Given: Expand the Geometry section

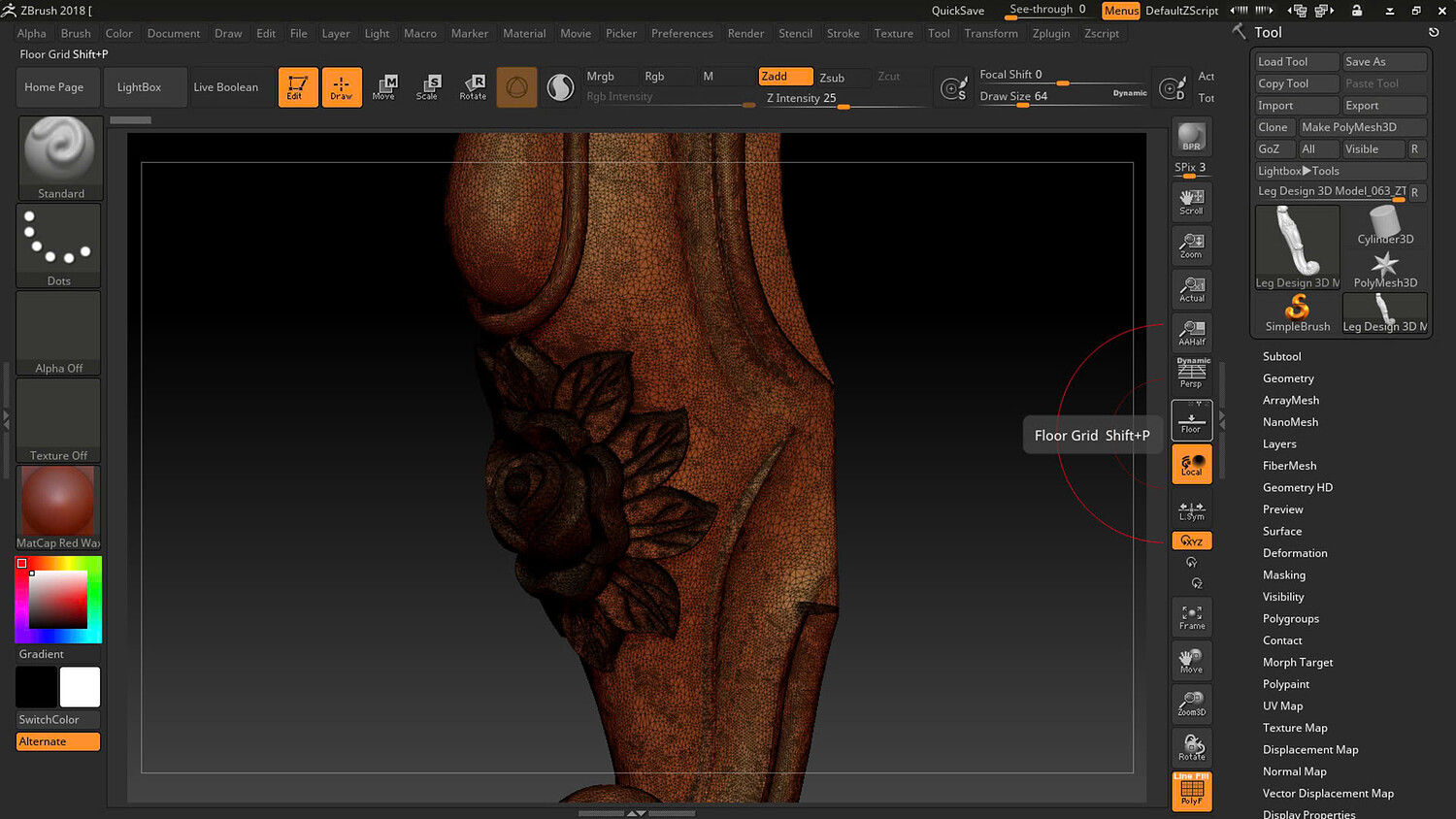Looking at the screenshot, I should (x=1288, y=378).
